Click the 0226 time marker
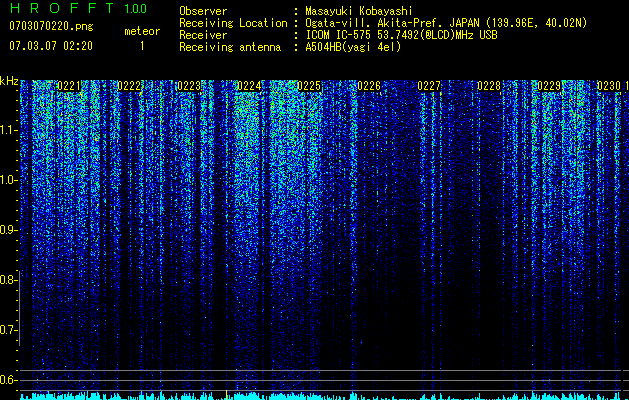The height and width of the screenshot is (400, 629). point(369,86)
